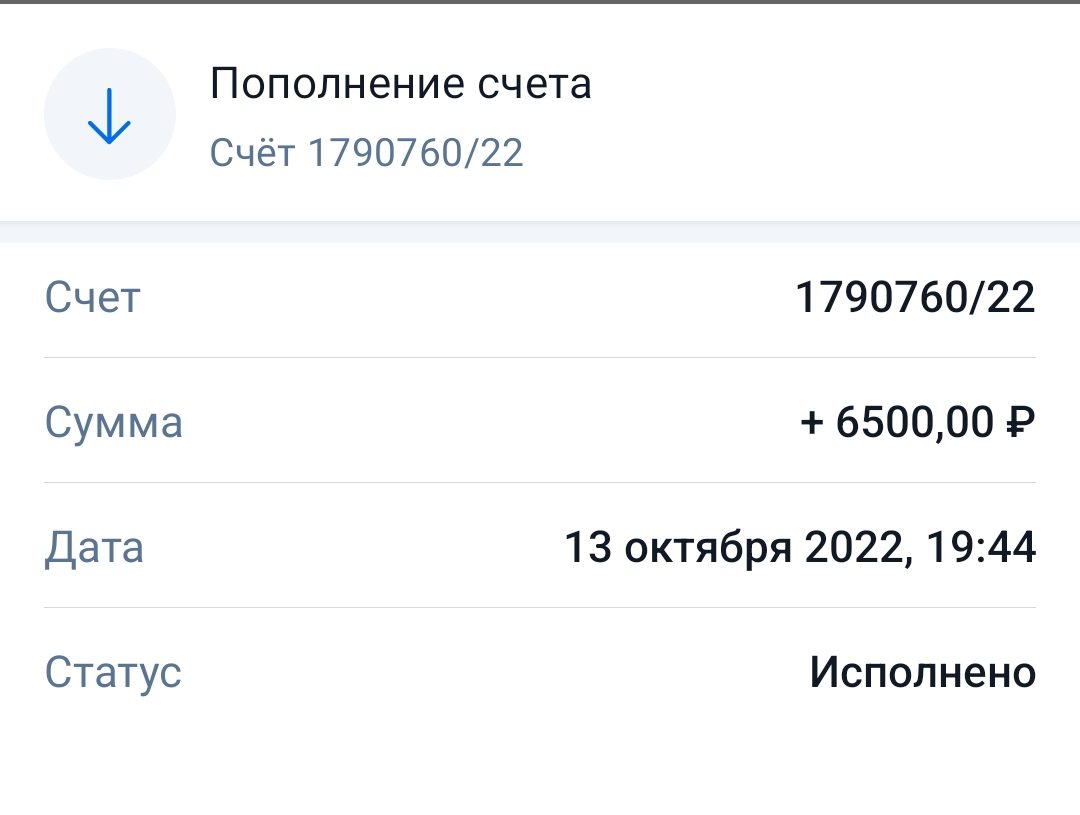The height and width of the screenshot is (815, 1080).
Task: Click divider line between Дата and Статус rows
Action: tap(540, 607)
